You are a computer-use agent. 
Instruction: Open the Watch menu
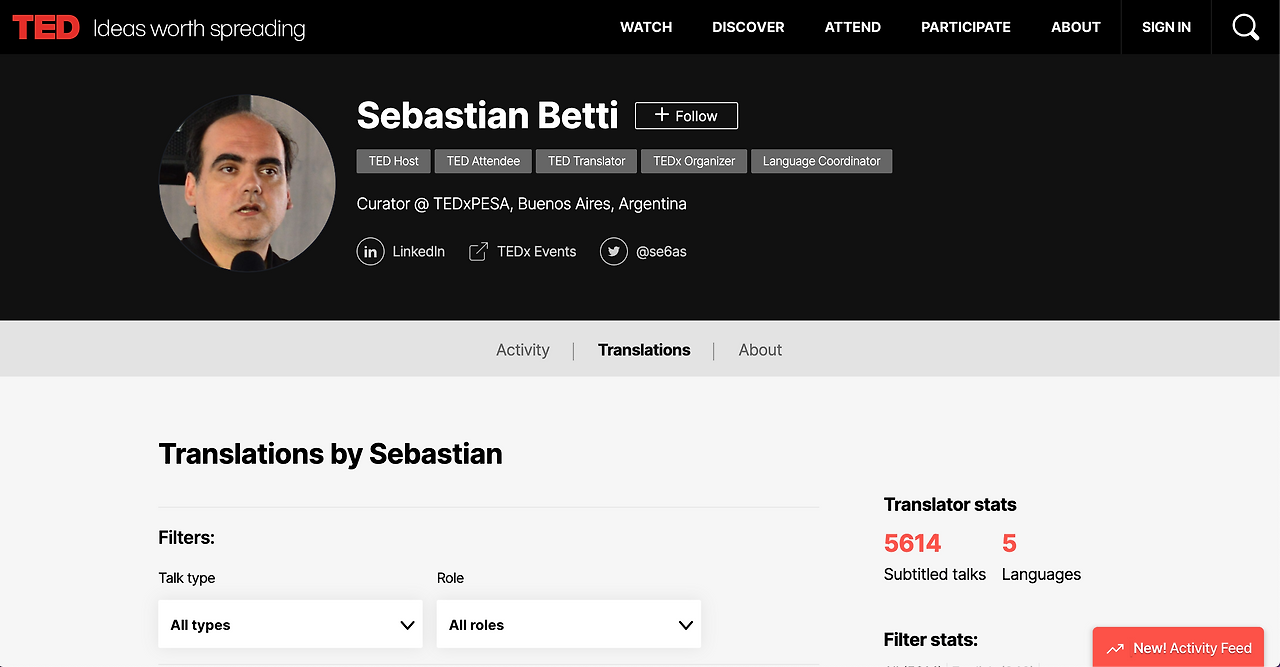646,27
